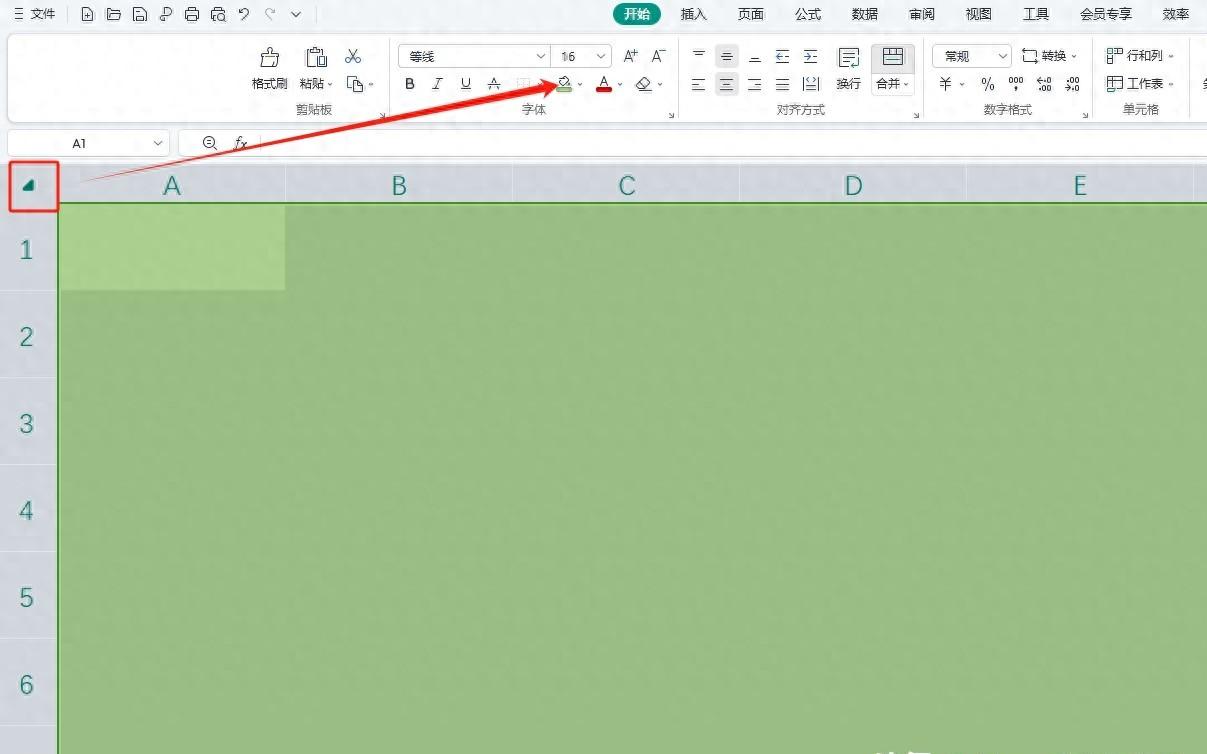This screenshot has width=1207, height=754.
Task: Click the increase decimal places icon
Action: coord(1044,84)
